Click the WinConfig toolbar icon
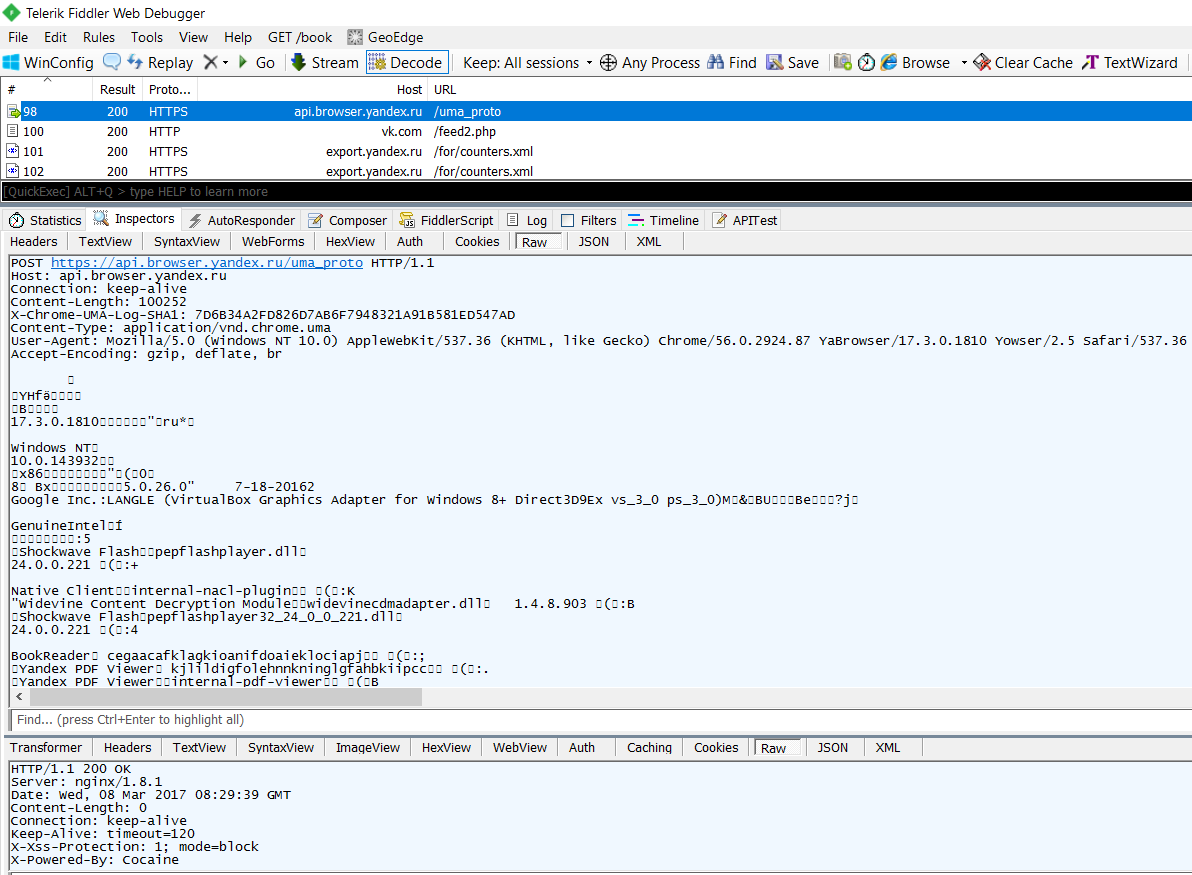Viewport: 1192px width, 875px height. coord(12,62)
